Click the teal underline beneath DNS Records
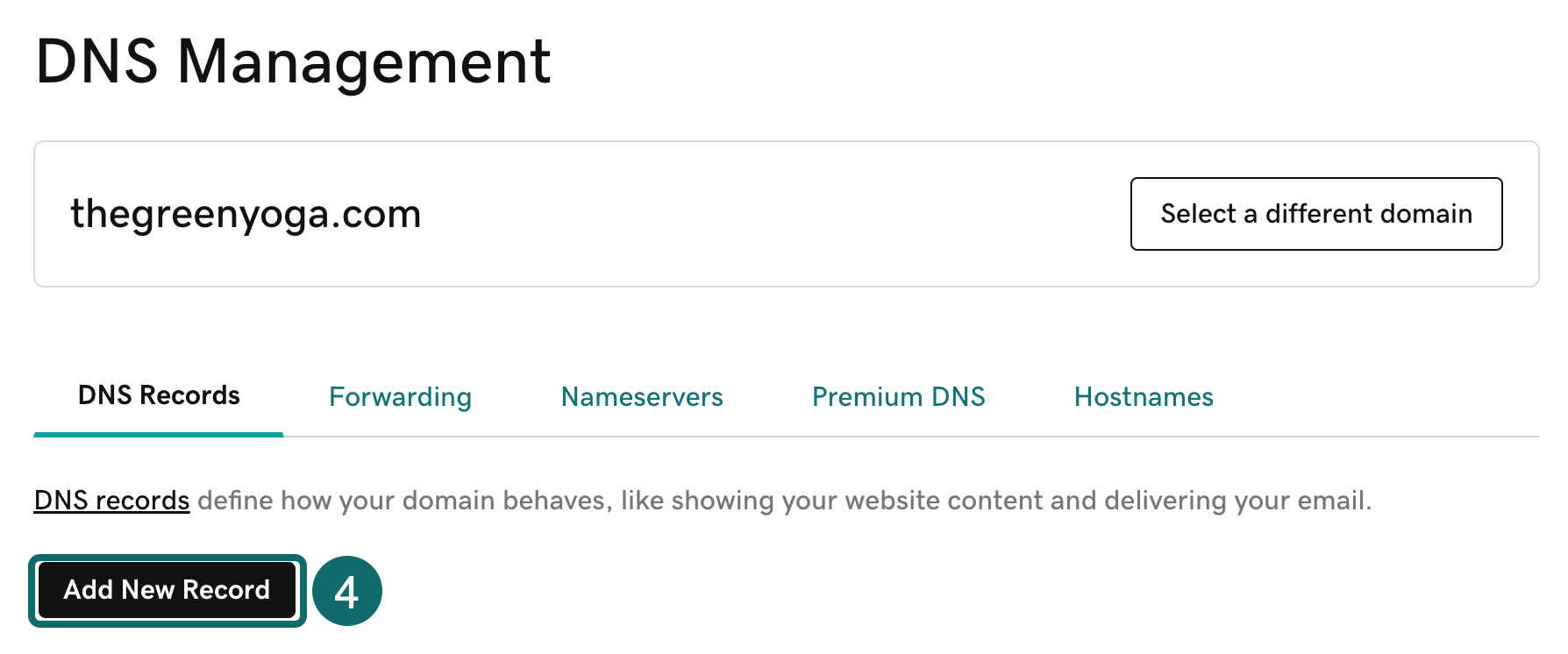 click(x=159, y=434)
